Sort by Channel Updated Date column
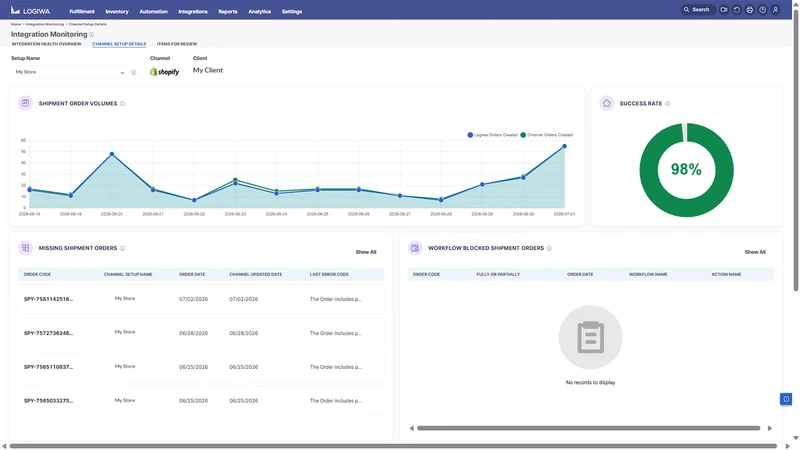The height and width of the screenshot is (450, 800). point(256,274)
